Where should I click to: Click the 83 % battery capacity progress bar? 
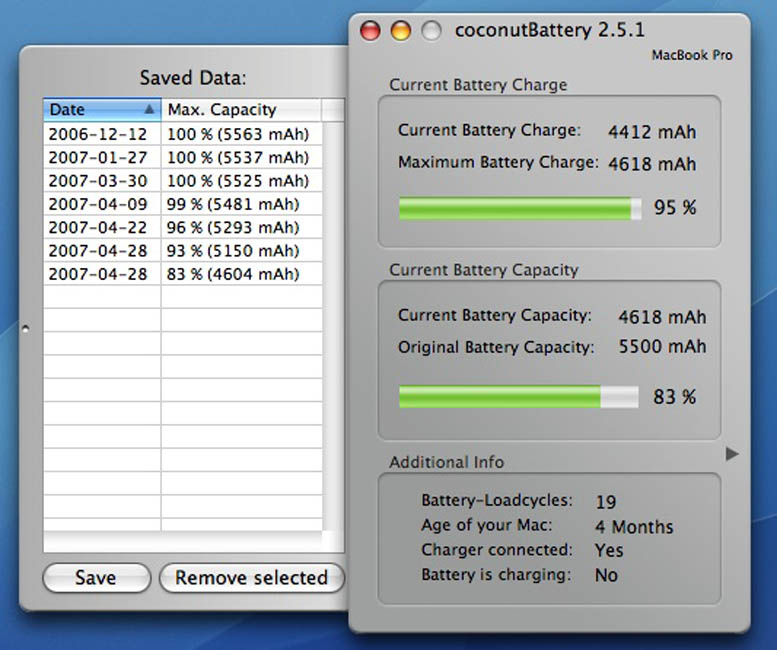[519, 397]
